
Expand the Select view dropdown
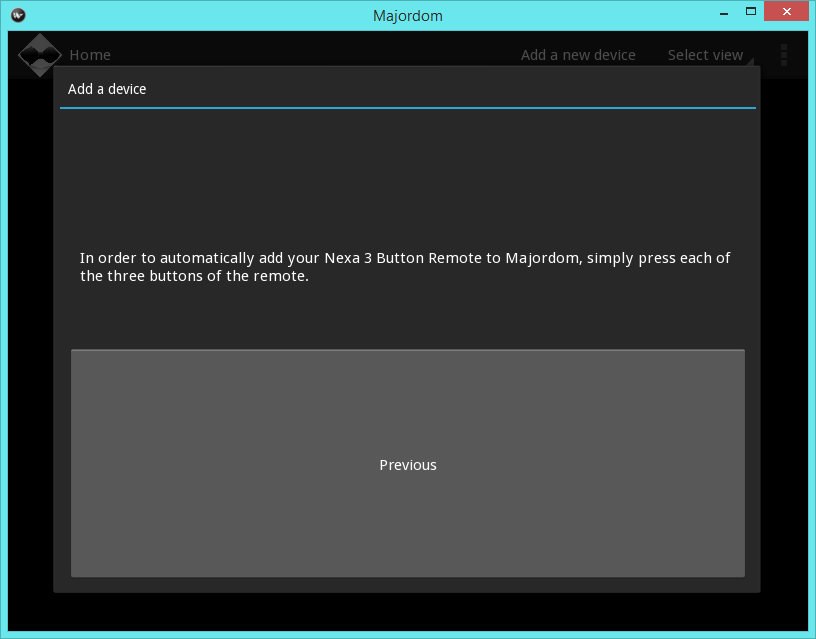point(706,55)
